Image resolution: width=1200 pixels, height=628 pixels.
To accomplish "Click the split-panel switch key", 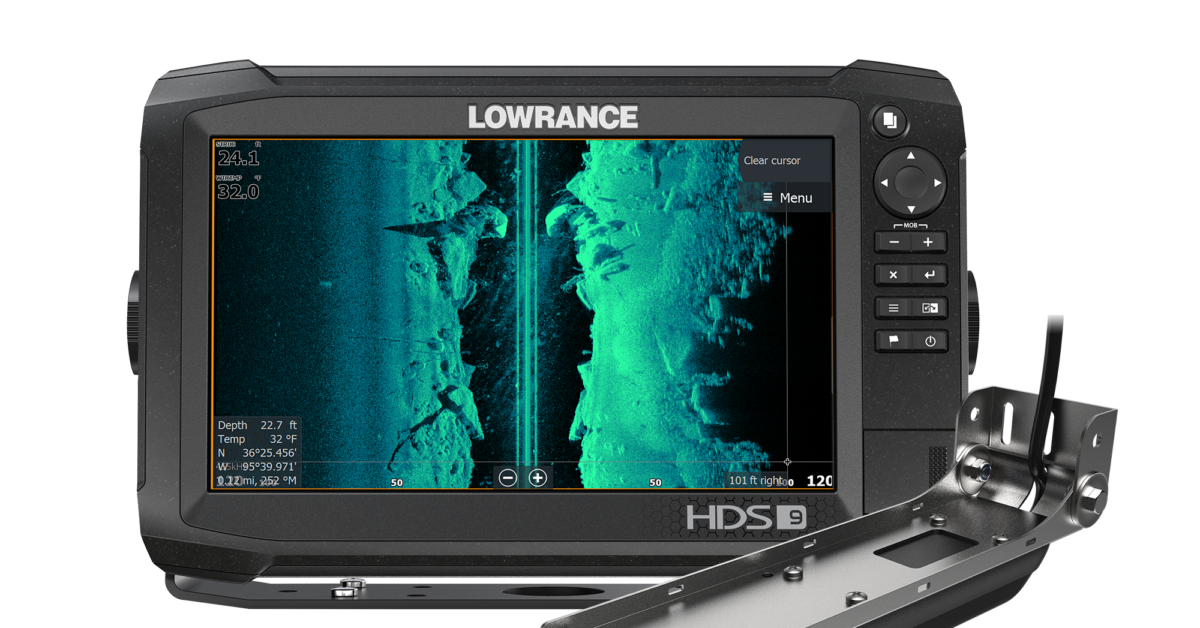I will (929, 308).
